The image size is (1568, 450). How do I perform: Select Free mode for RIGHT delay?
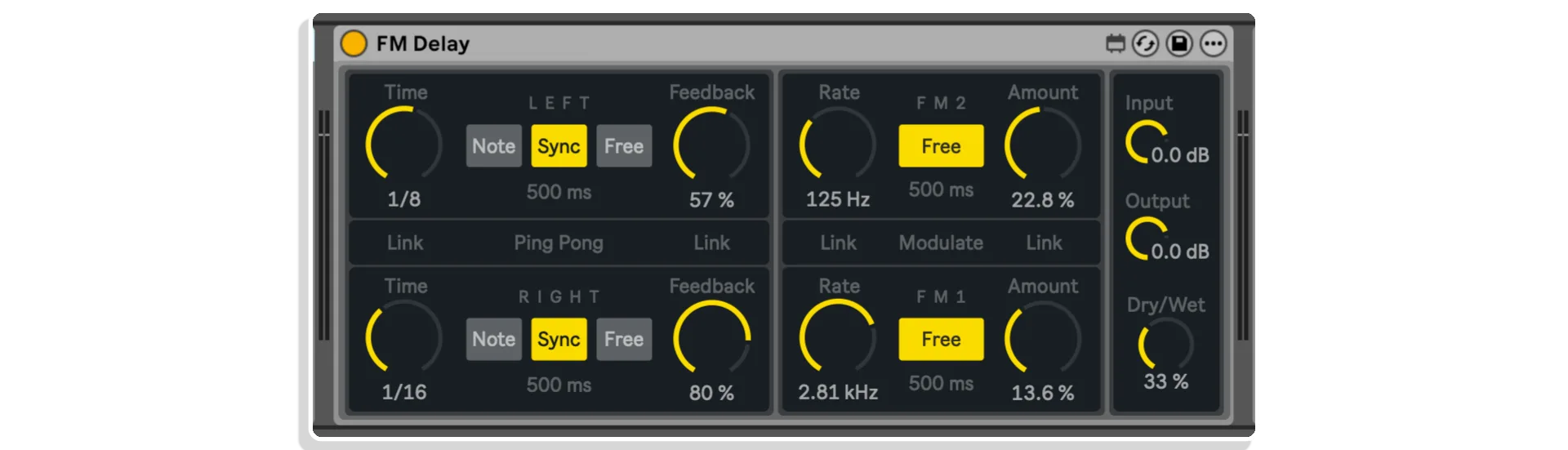click(624, 339)
